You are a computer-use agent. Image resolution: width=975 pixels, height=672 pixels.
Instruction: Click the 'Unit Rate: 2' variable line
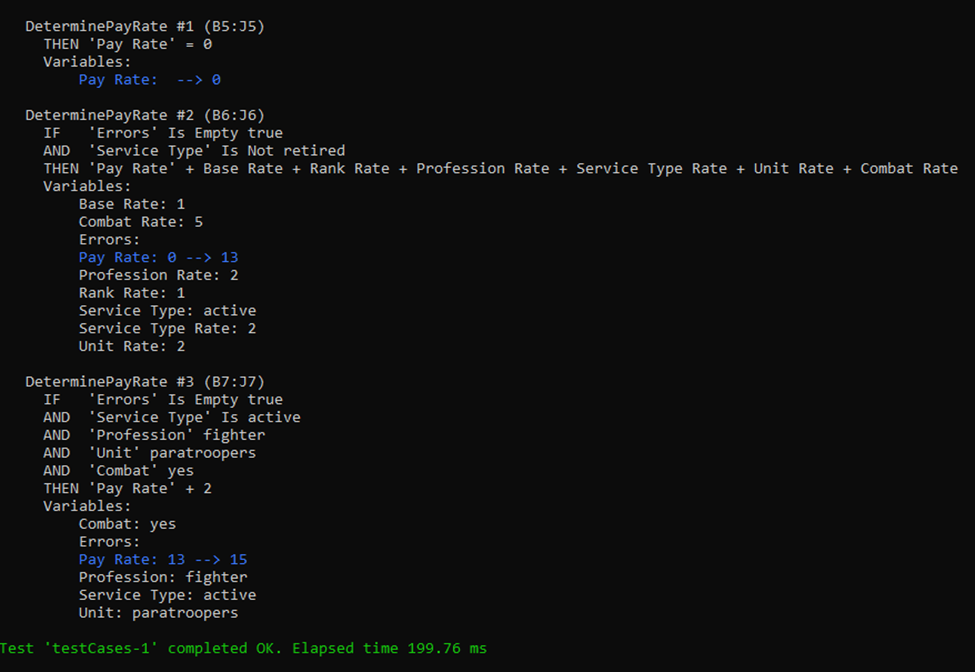pyautogui.click(x=132, y=346)
